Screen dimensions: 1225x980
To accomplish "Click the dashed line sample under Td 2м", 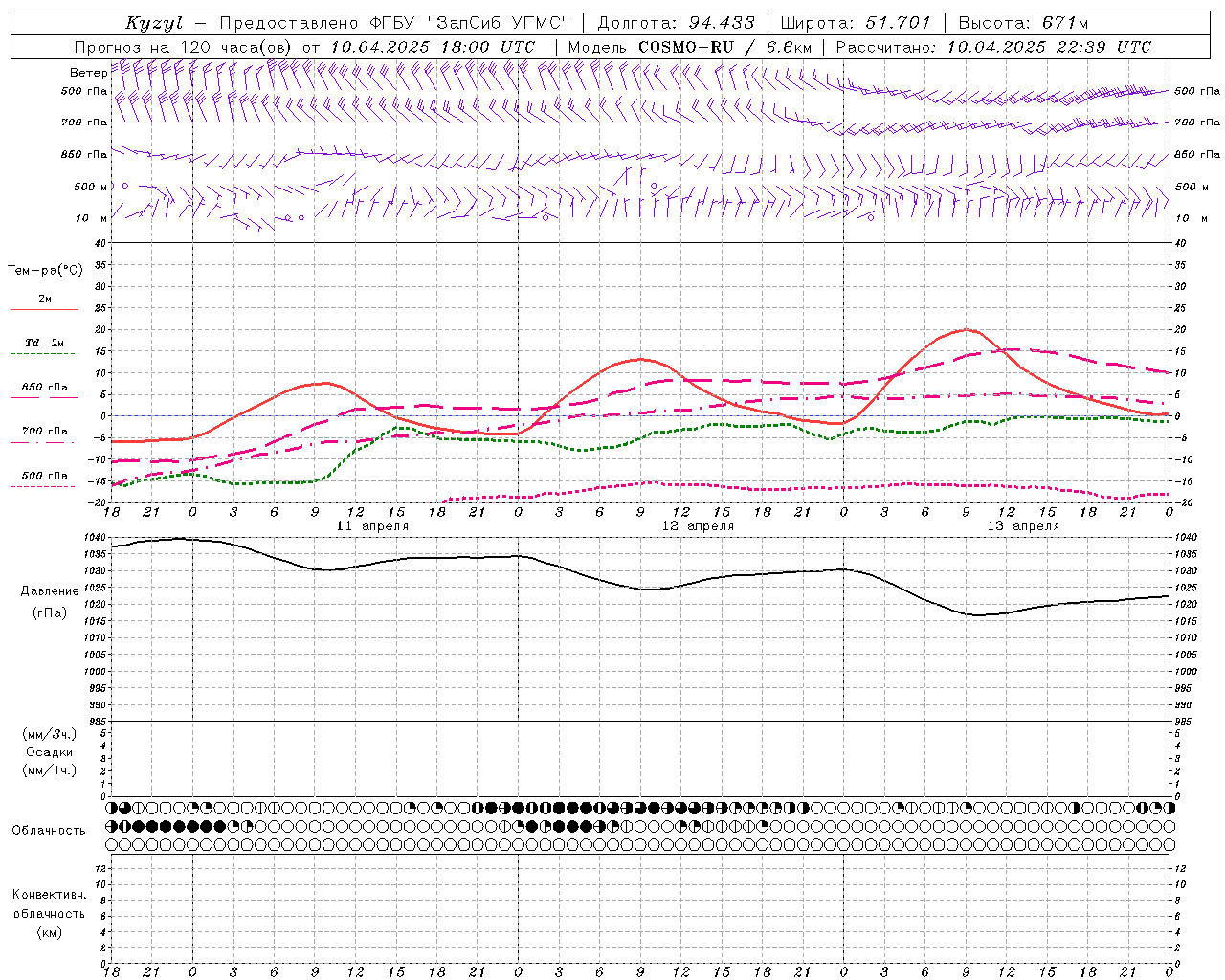I will pos(44,354).
